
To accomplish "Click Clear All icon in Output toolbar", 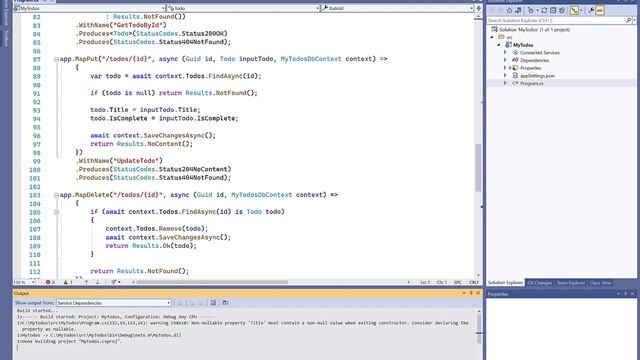I will (x=213, y=303).
